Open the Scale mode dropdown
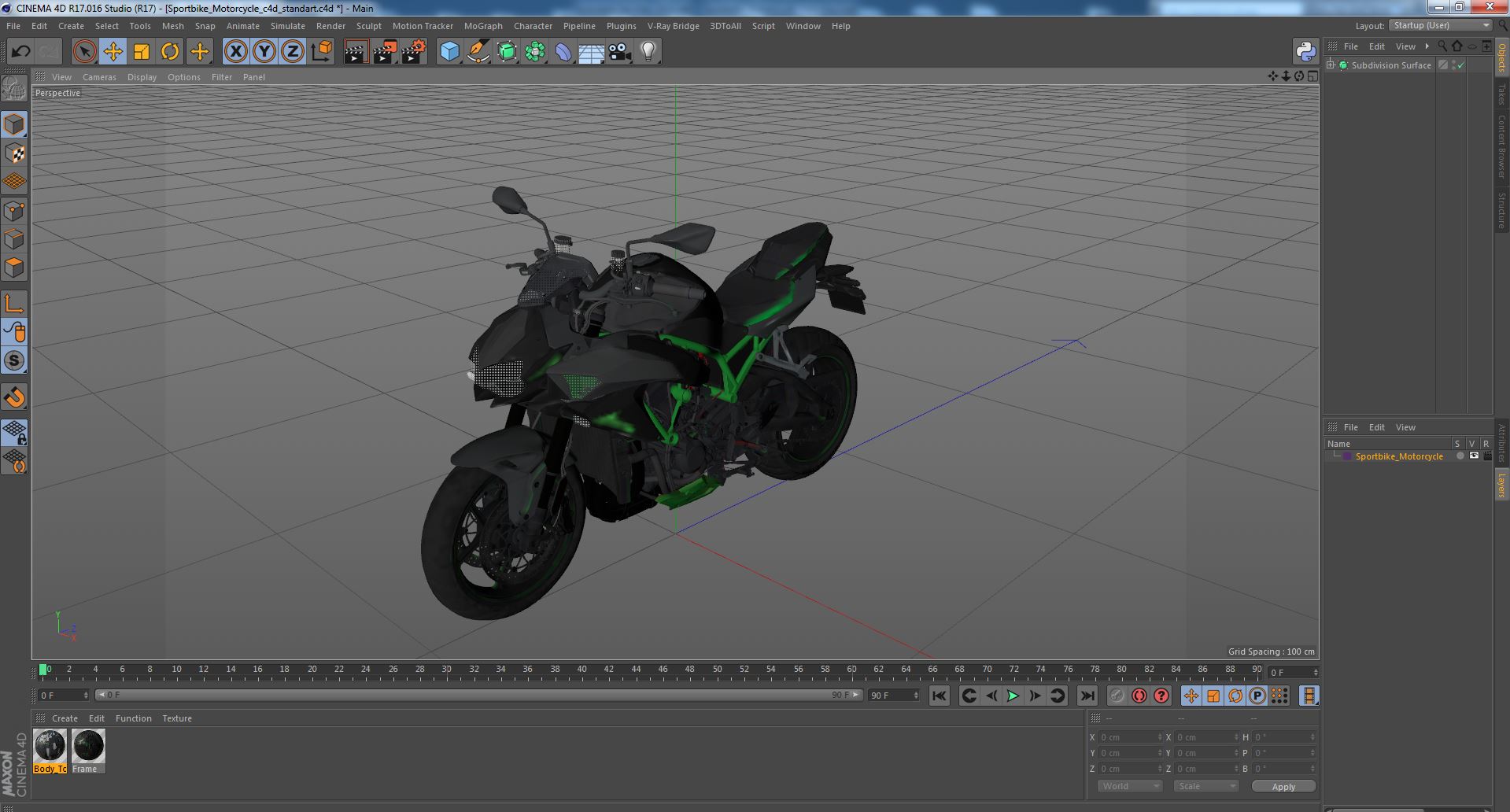The width and height of the screenshot is (1510, 812). point(1205,786)
